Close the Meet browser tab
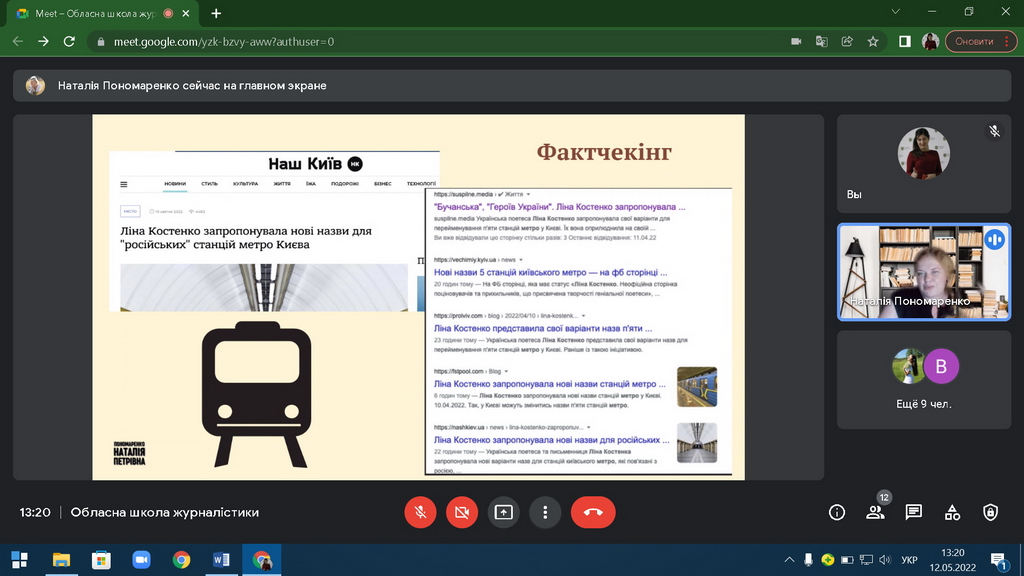1024x576 pixels. 186,13
